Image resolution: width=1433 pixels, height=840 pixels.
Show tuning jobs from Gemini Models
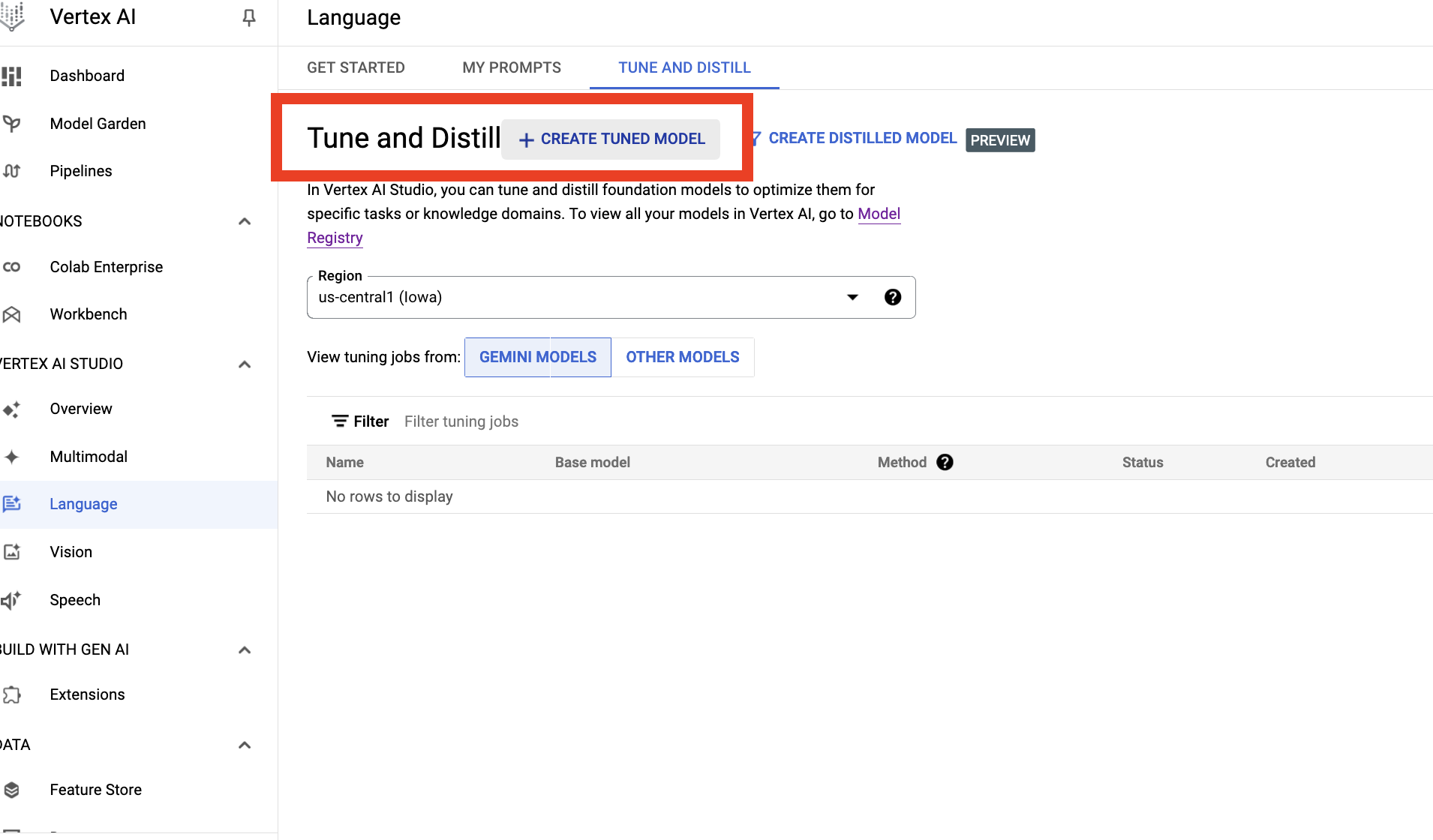pos(538,357)
